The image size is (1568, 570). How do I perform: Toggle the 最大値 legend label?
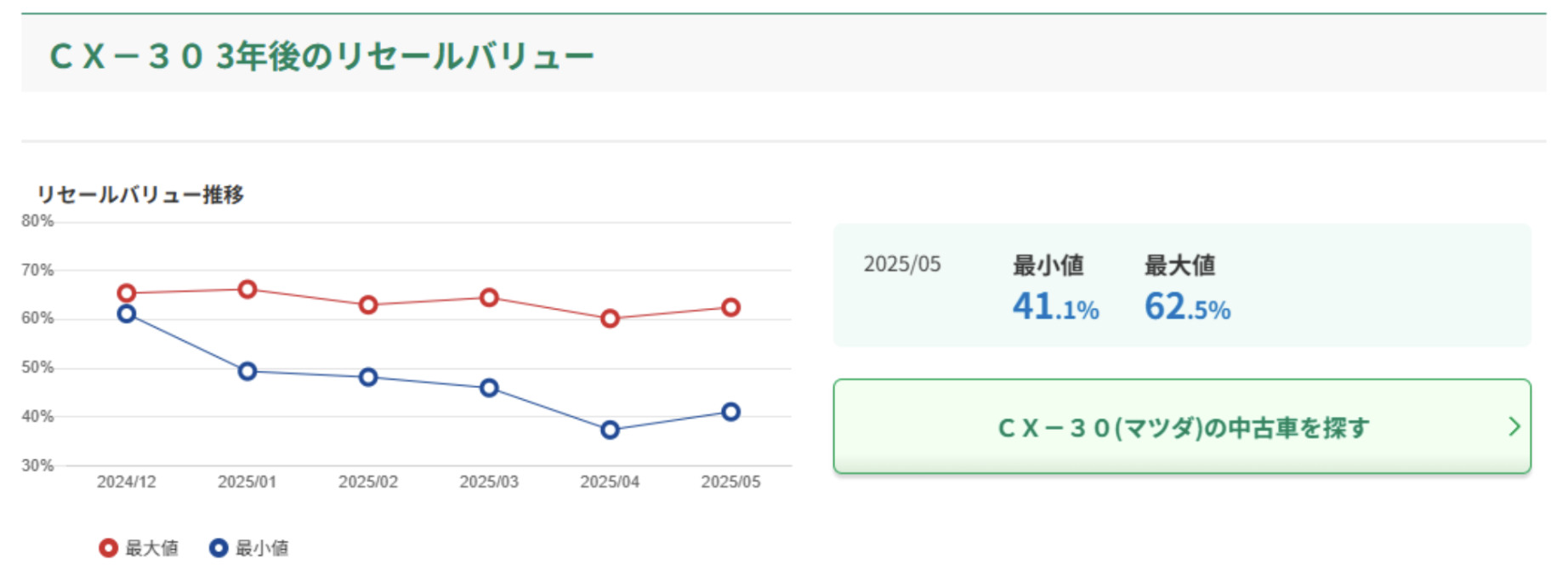(x=152, y=548)
